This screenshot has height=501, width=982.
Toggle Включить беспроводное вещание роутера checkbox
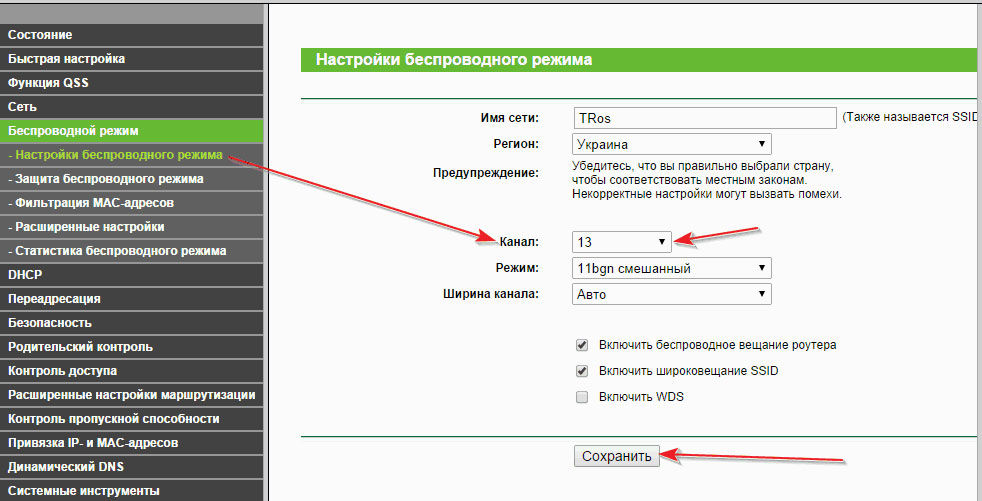point(582,345)
